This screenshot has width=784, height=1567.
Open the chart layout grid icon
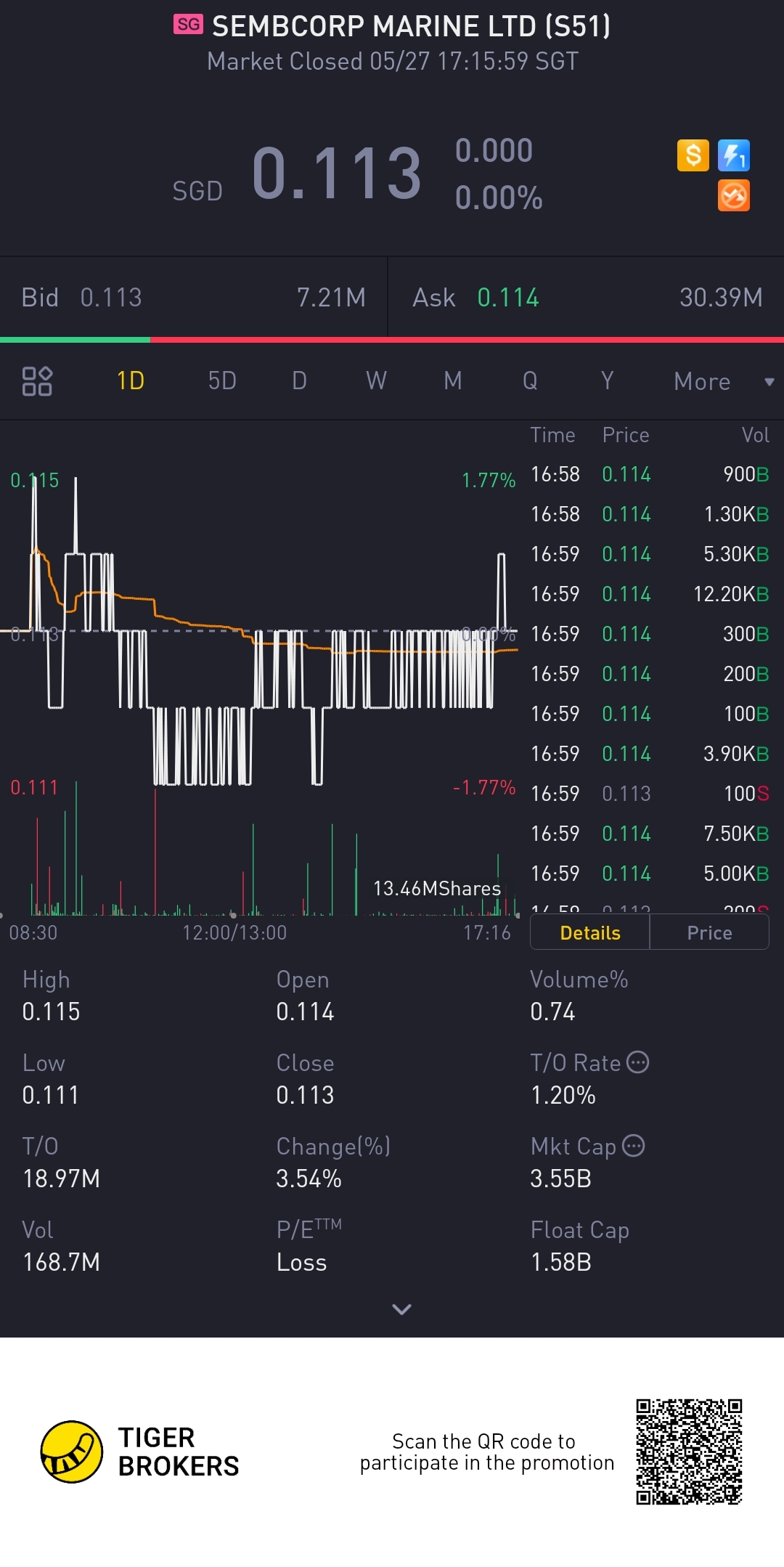[x=37, y=381]
